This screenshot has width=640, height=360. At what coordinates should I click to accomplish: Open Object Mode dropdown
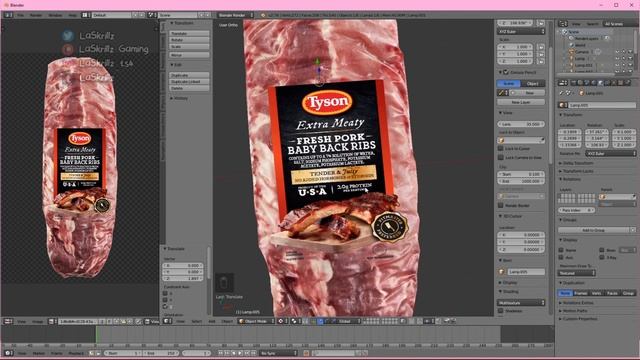pyautogui.click(x=256, y=321)
